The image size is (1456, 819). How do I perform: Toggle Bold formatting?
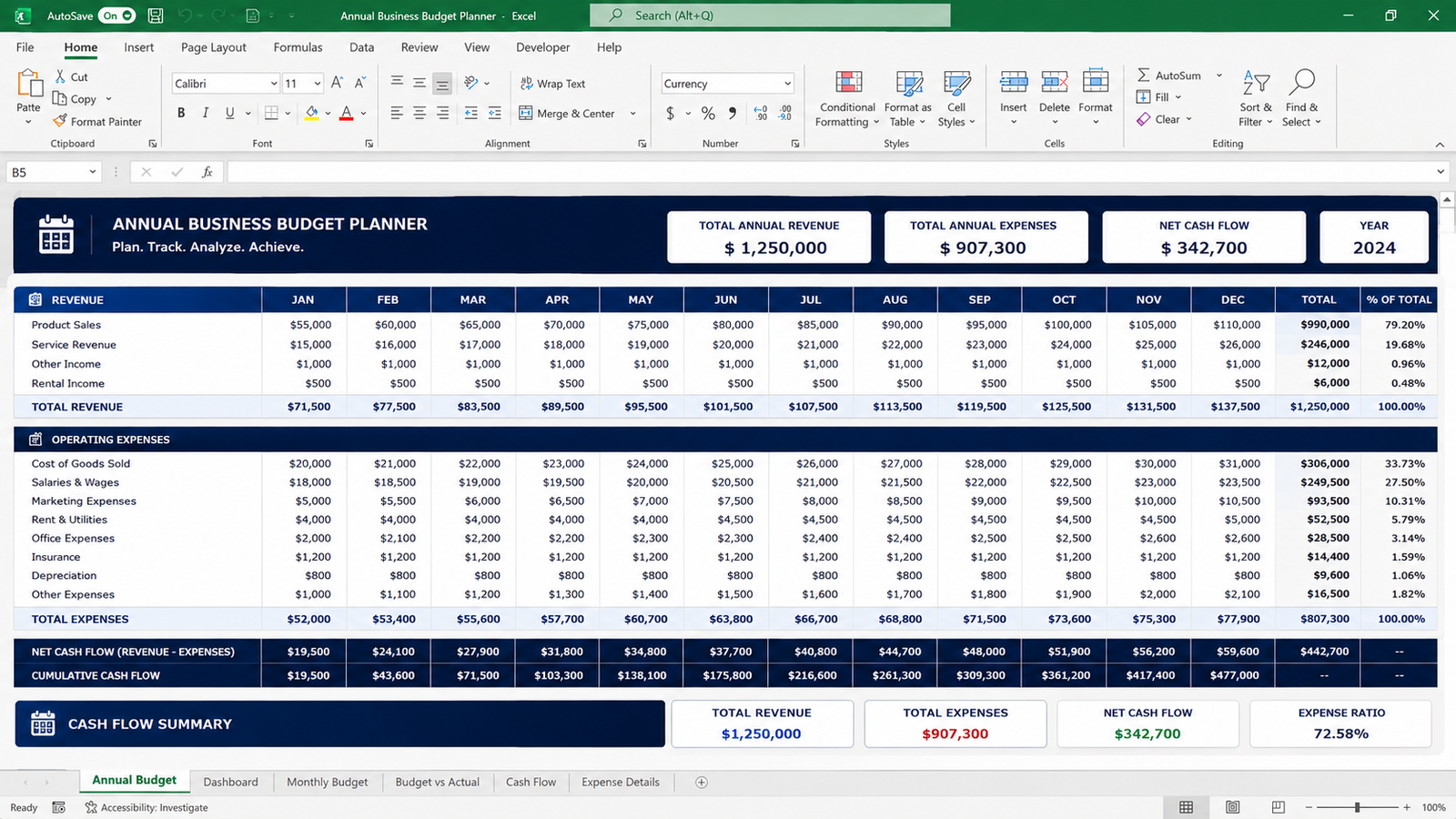click(181, 113)
